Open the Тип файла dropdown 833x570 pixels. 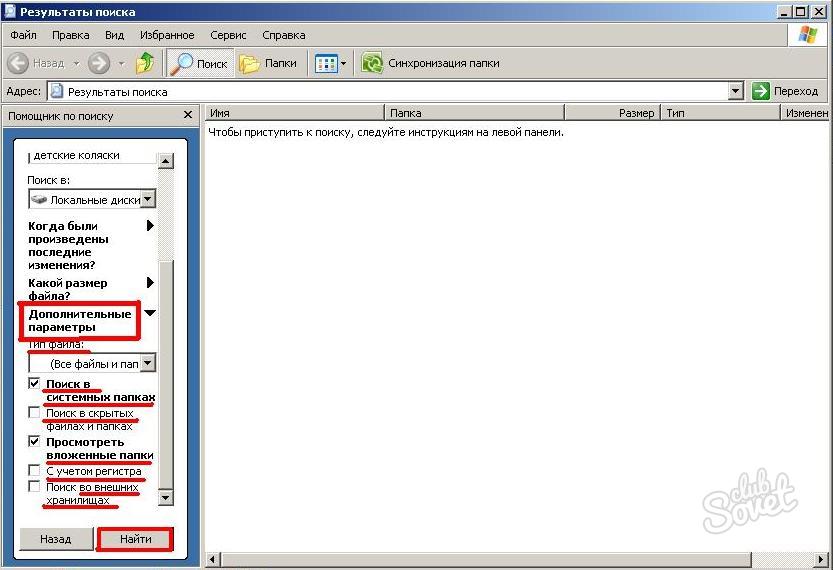tap(148, 363)
